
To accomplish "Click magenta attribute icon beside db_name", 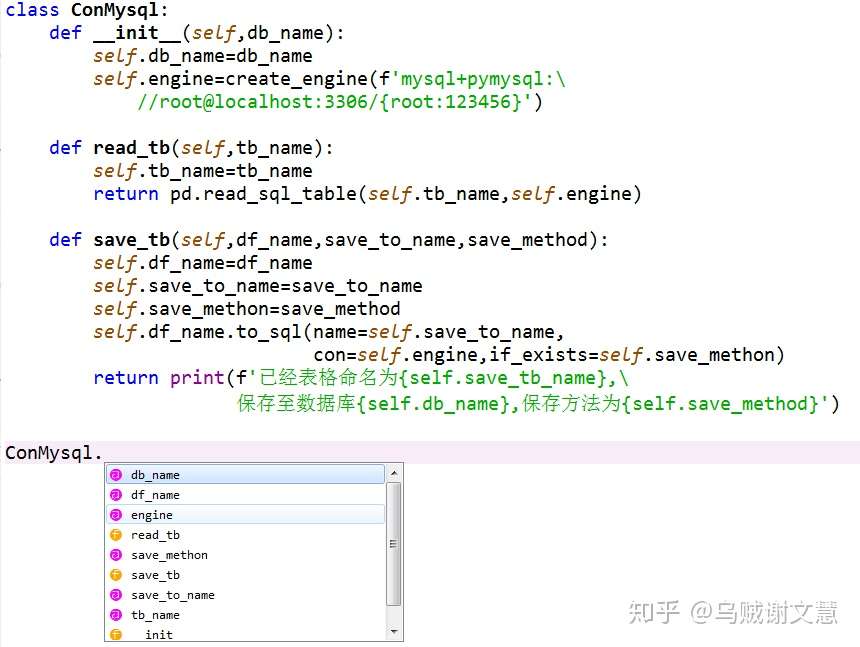I will [116, 475].
